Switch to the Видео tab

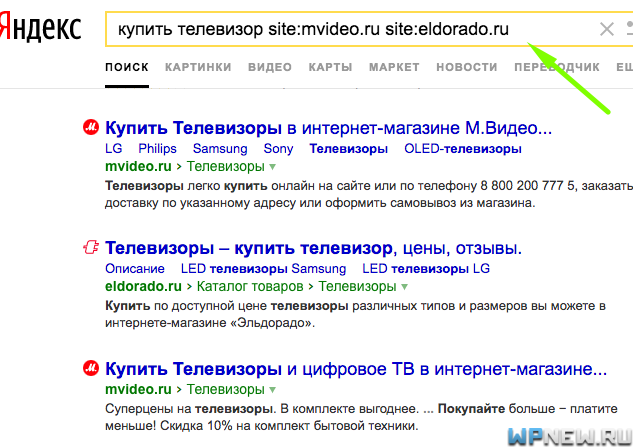tap(270, 67)
